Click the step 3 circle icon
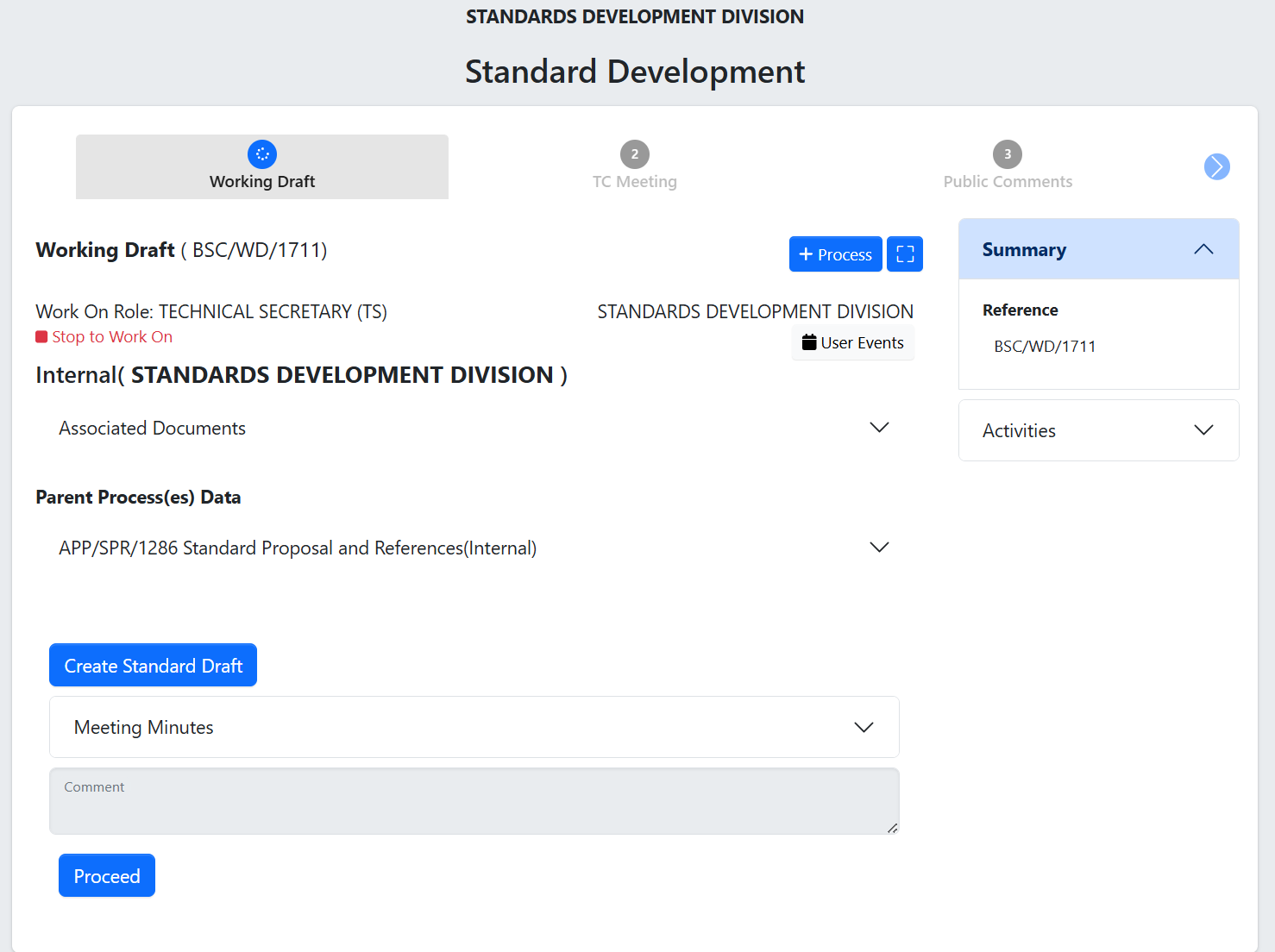The width and height of the screenshot is (1275, 952). point(1007,154)
